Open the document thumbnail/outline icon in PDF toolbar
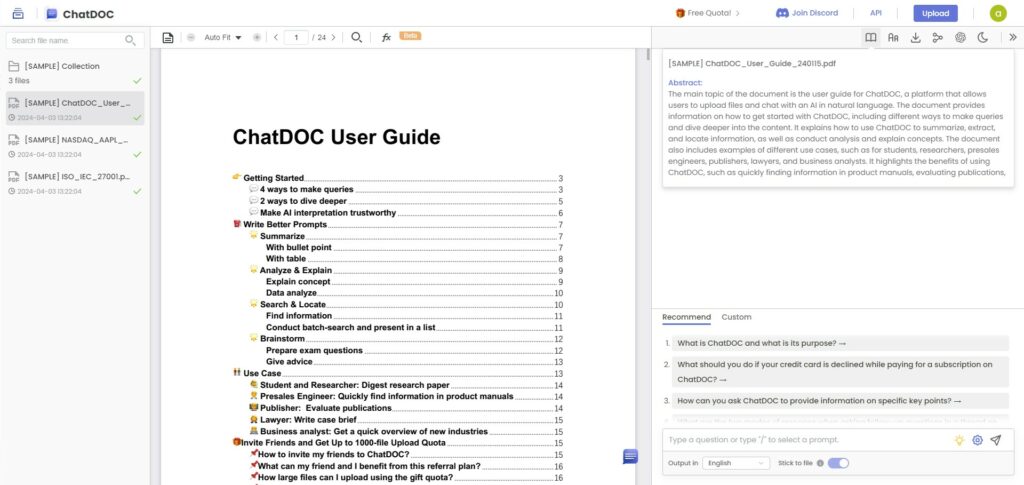 coord(168,38)
